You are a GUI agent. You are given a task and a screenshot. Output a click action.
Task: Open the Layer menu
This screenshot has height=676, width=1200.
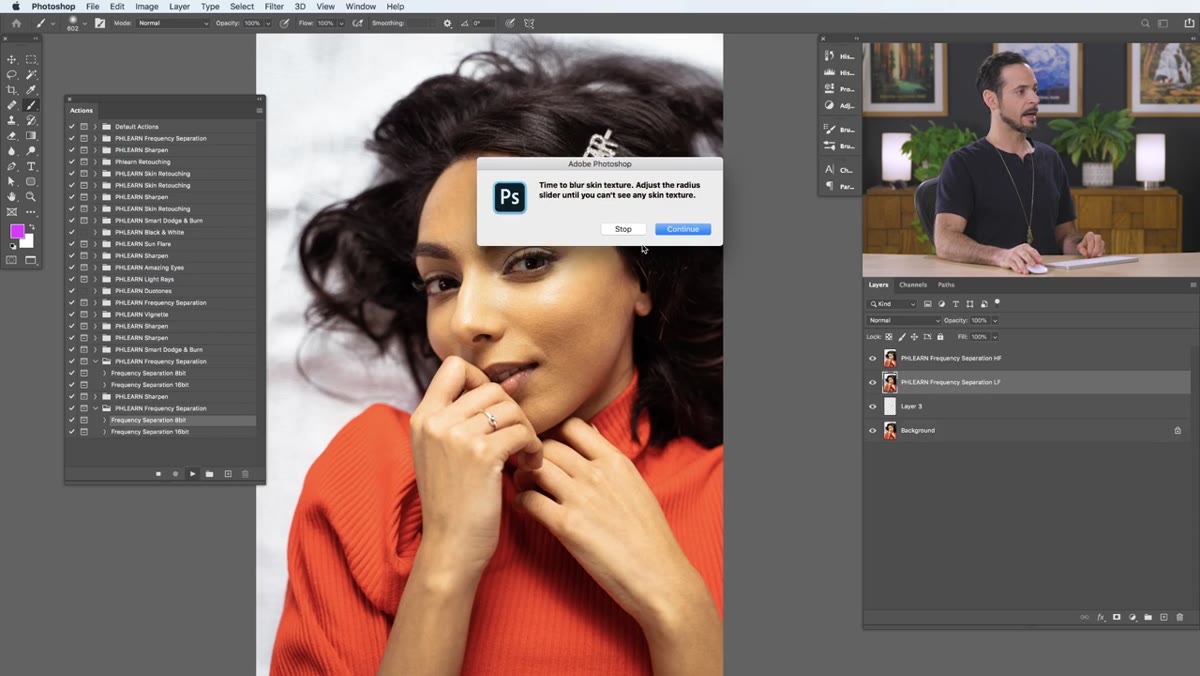(x=180, y=7)
